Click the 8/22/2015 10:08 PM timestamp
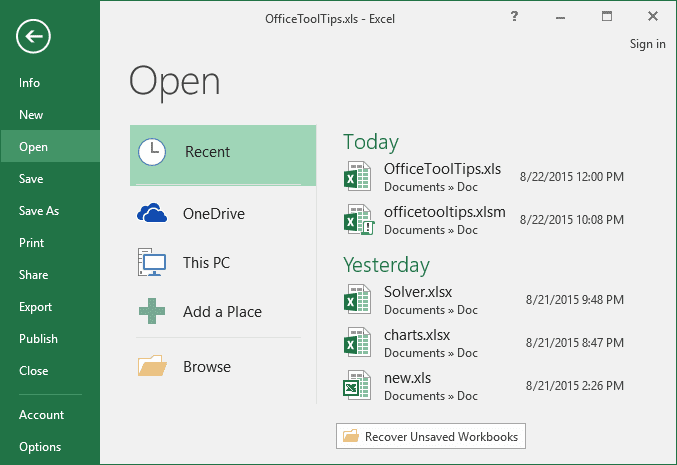 (572, 220)
